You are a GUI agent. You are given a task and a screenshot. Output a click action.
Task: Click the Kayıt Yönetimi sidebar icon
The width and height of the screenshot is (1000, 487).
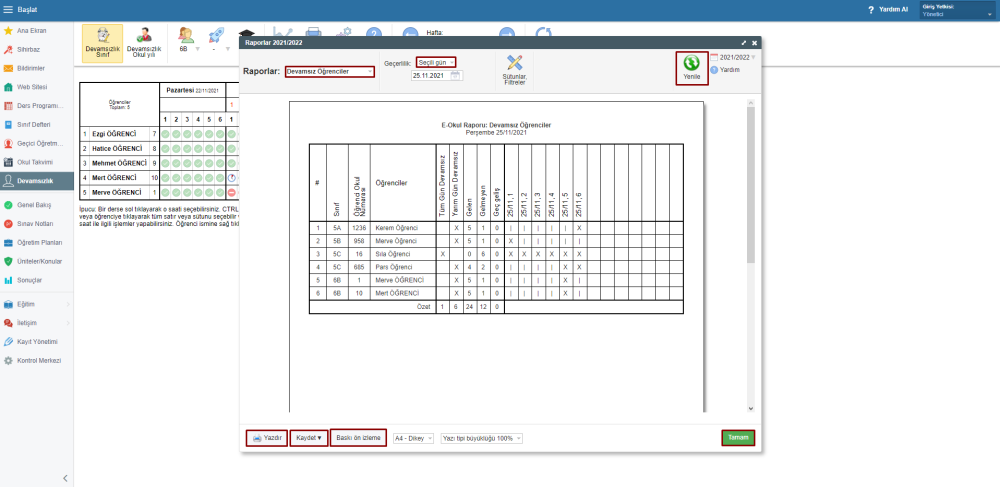[8, 342]
